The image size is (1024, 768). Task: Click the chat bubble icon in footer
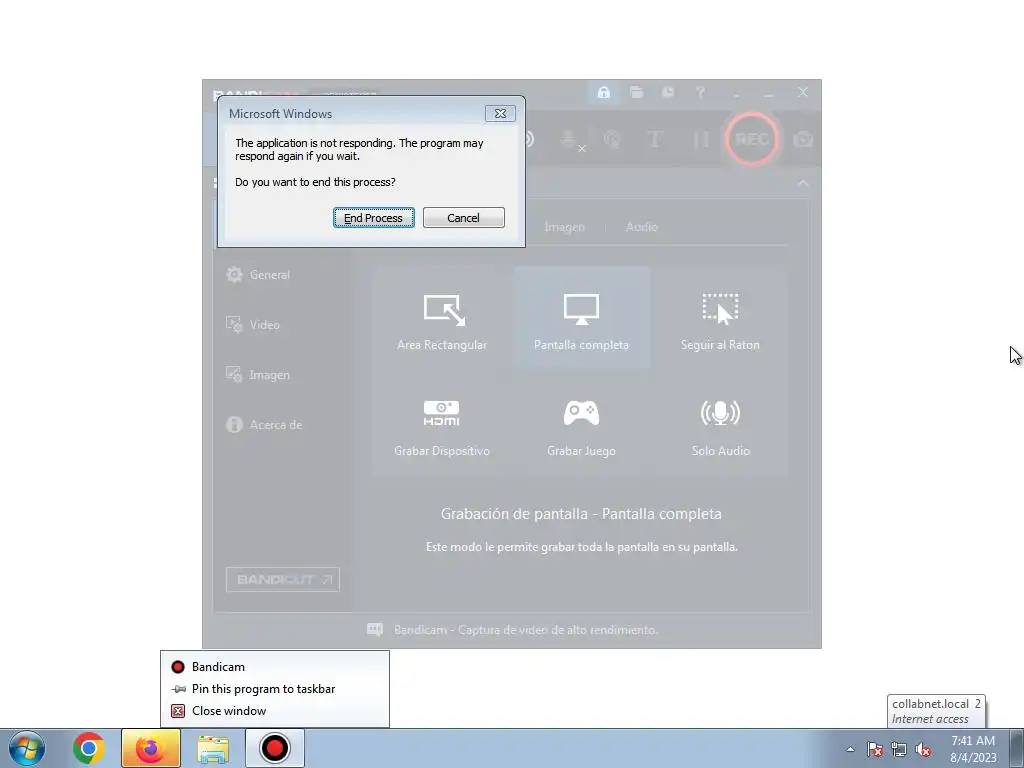click(375, 630)
